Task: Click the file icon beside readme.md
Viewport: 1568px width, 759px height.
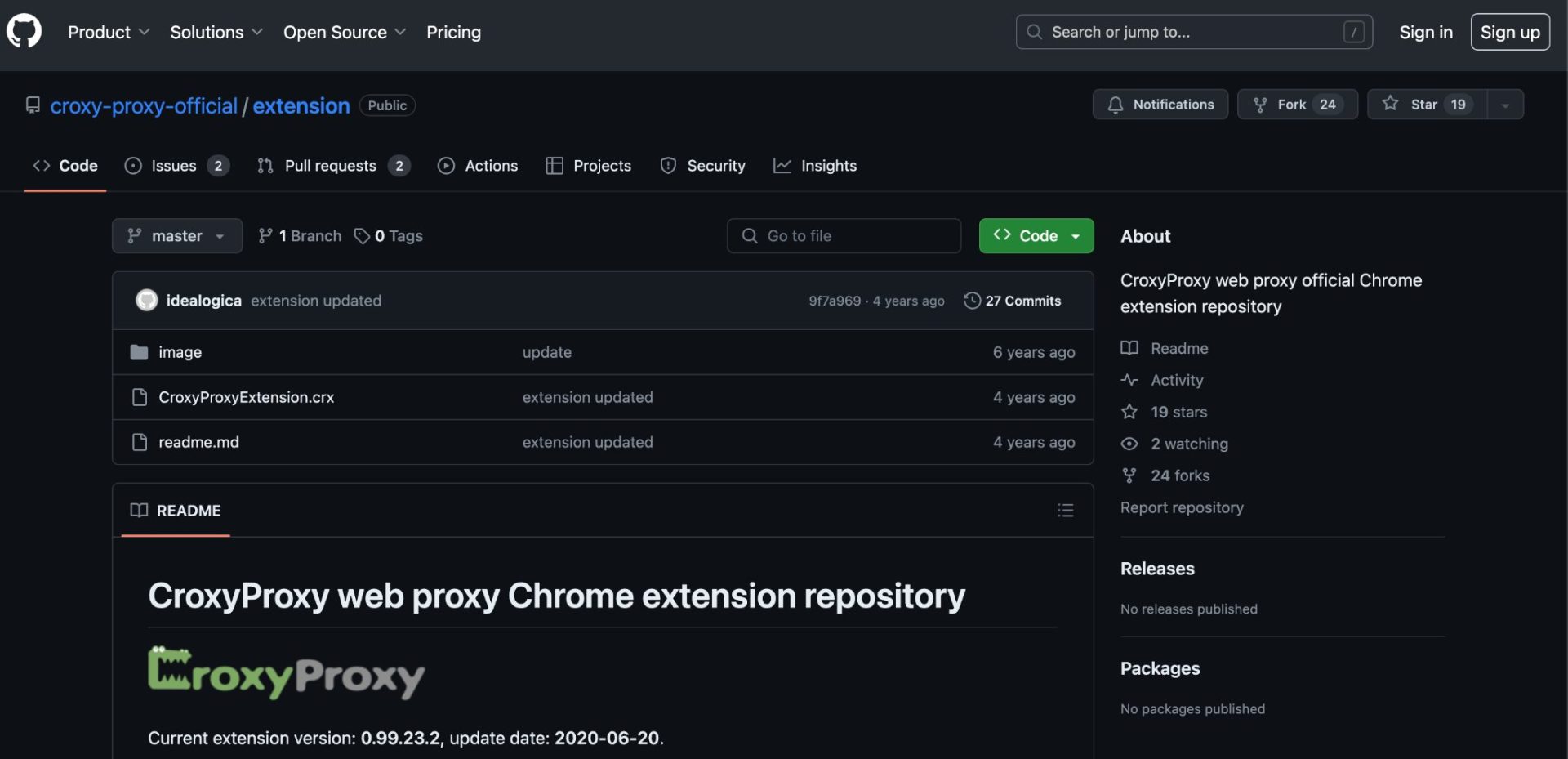Action: 139,442
